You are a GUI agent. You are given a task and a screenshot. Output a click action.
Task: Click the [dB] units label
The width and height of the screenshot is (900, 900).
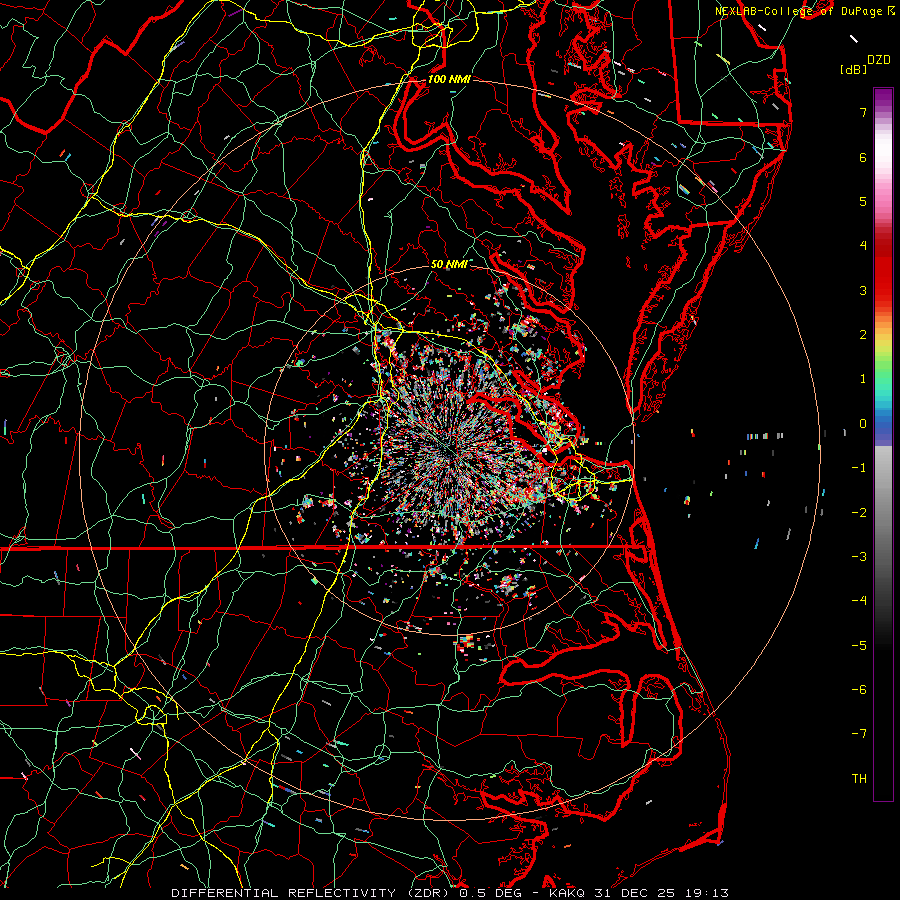coord(853,69)
